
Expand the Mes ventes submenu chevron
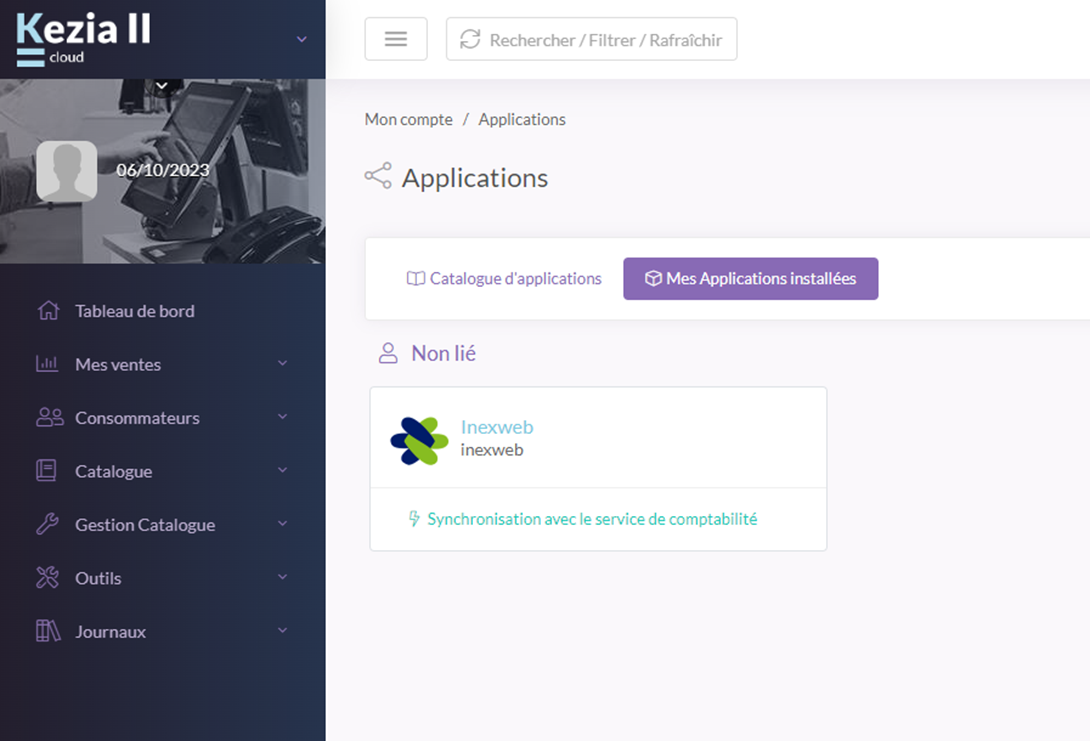[282, 364]
